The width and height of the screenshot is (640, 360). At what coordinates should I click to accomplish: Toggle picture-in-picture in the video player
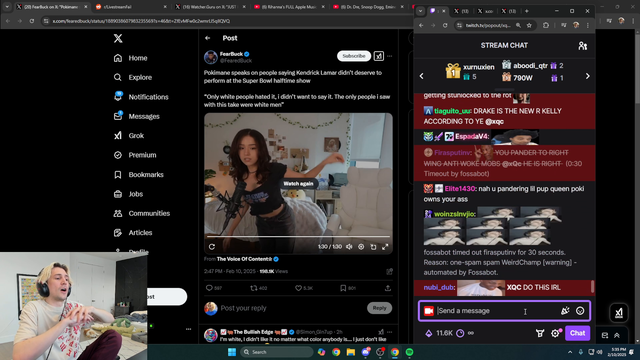point(373,247)
